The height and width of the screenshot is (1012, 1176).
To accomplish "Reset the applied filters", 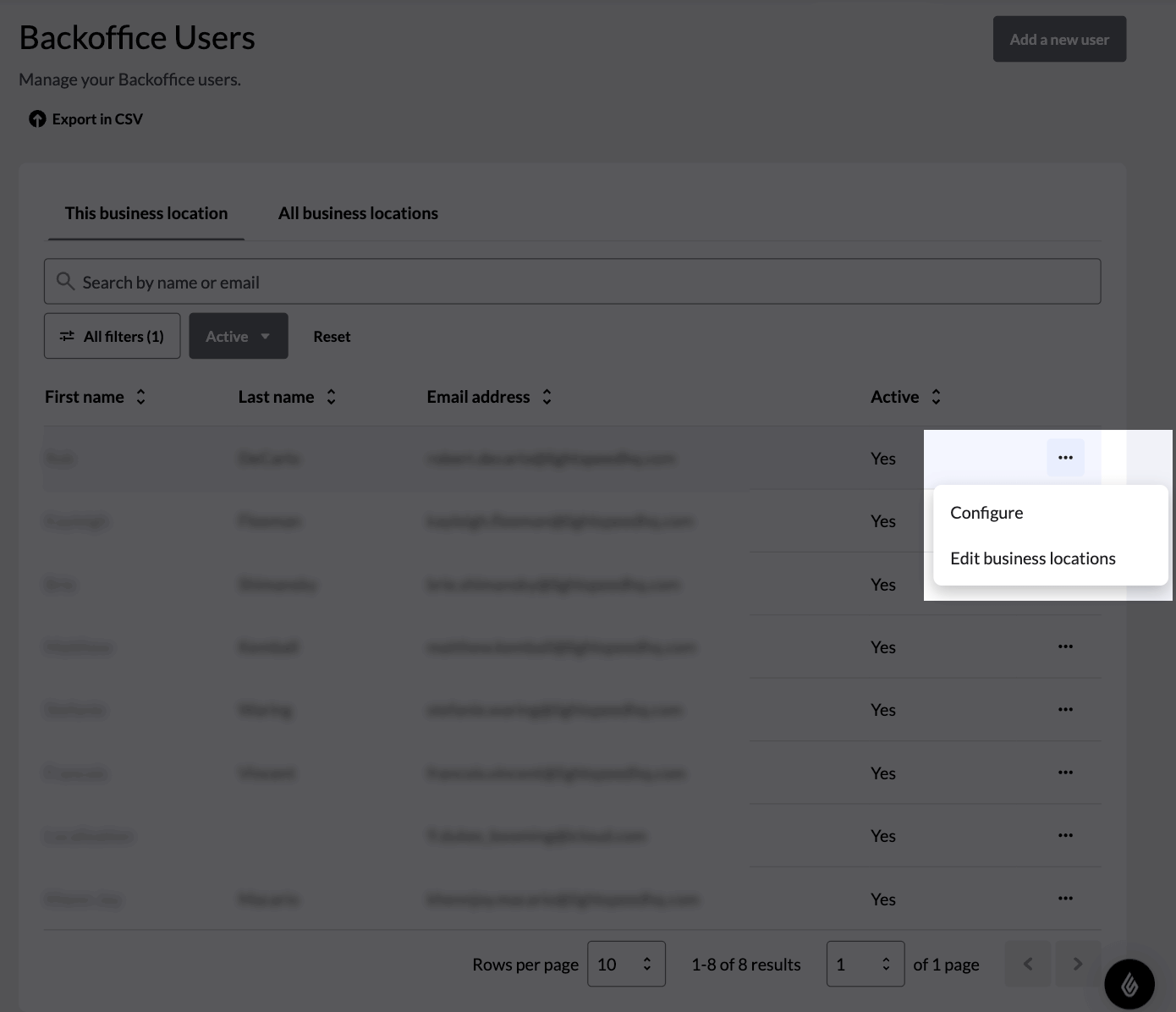I will [x=332, y=337].
